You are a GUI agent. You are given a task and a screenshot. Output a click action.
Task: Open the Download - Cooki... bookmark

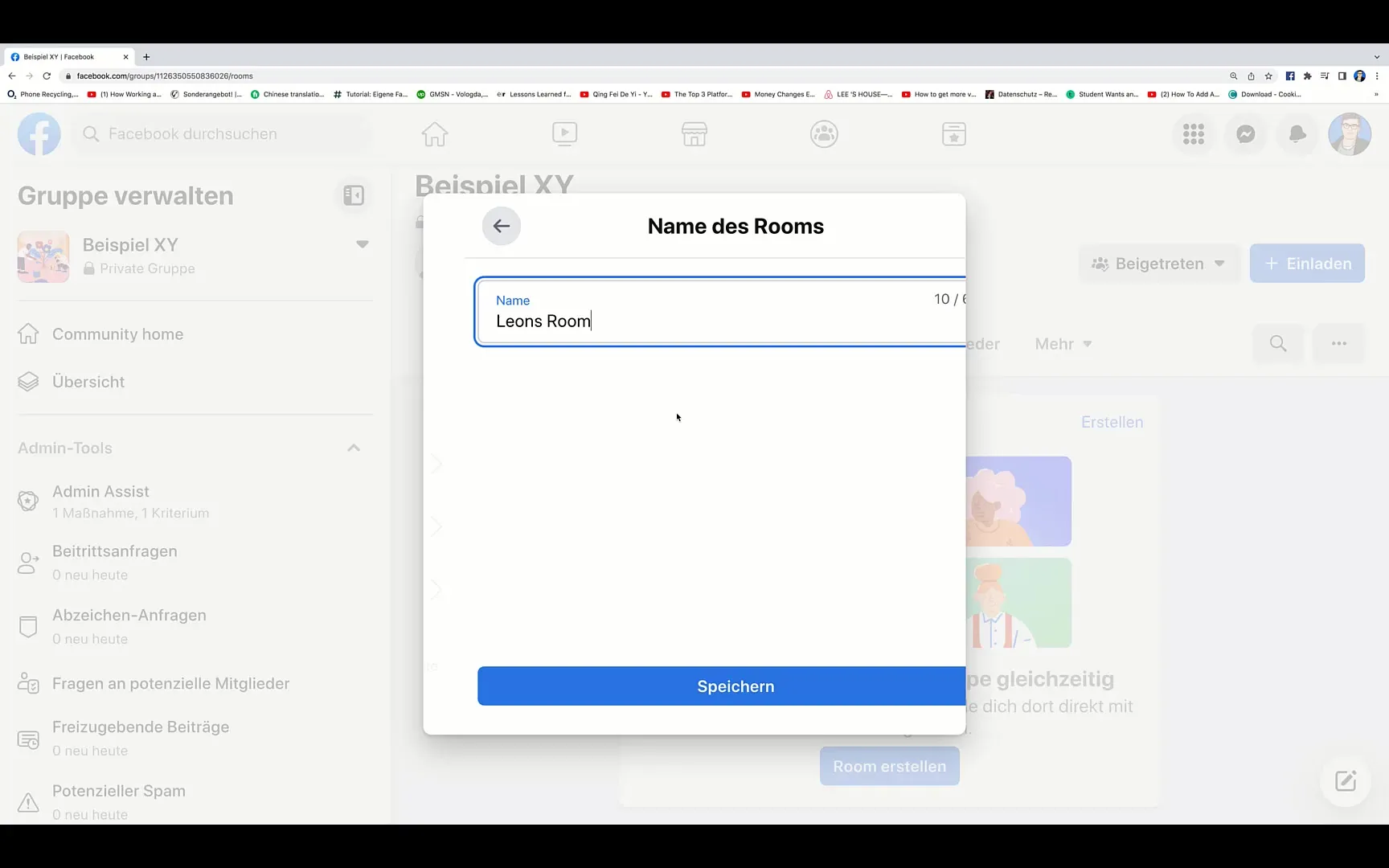[x=1265, y=94]
